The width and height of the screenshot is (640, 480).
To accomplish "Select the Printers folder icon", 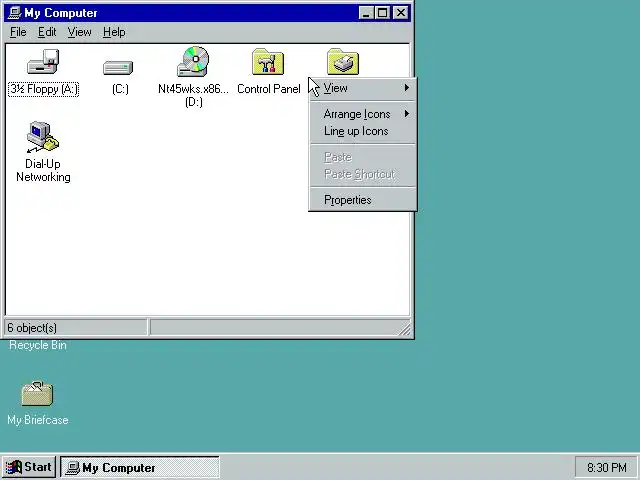I will click(343, 62).
